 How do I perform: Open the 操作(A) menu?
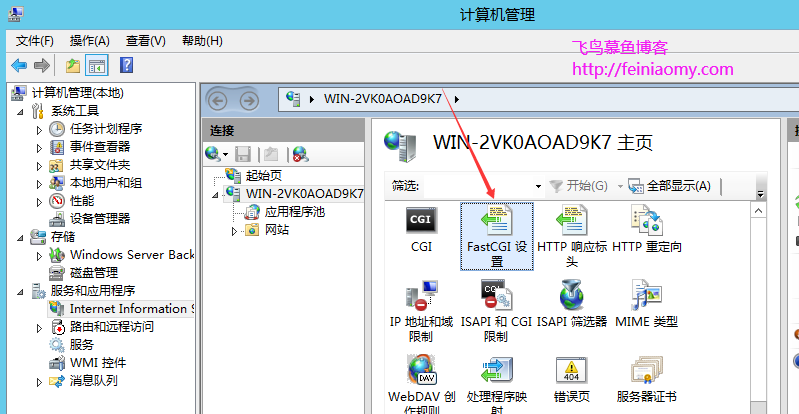(x=90, y=41)
